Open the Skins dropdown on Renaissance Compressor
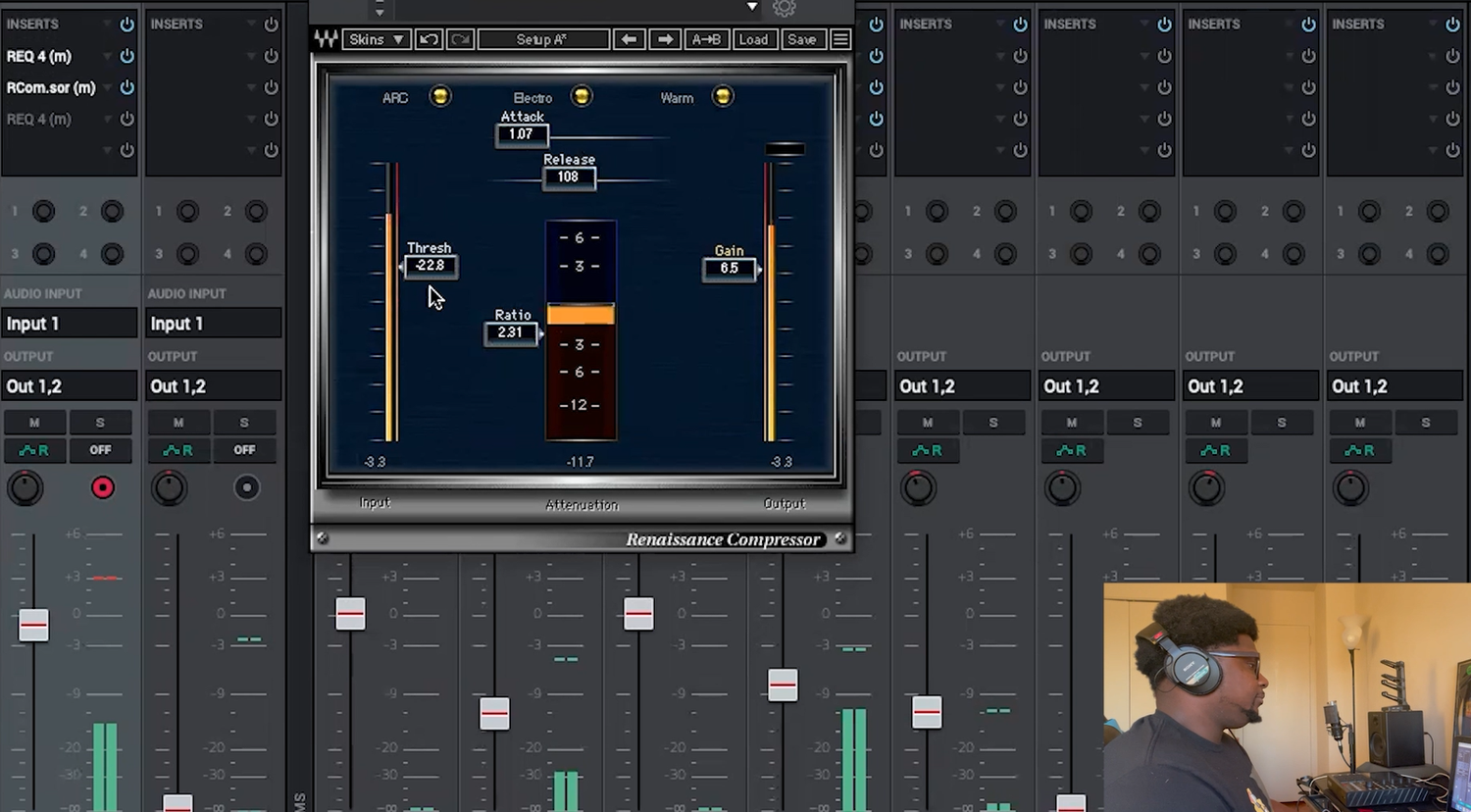Screen dimensions: 1471x812 pos(377,39)
